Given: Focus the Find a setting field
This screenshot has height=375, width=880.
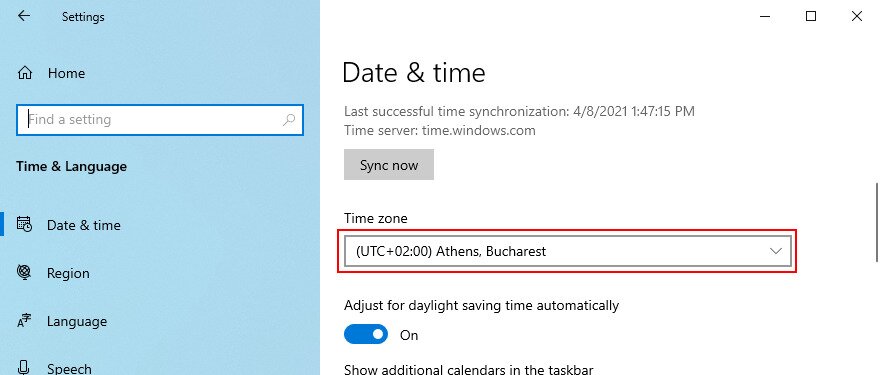Looking at the screenshot, I should click(x=160, y=120).
